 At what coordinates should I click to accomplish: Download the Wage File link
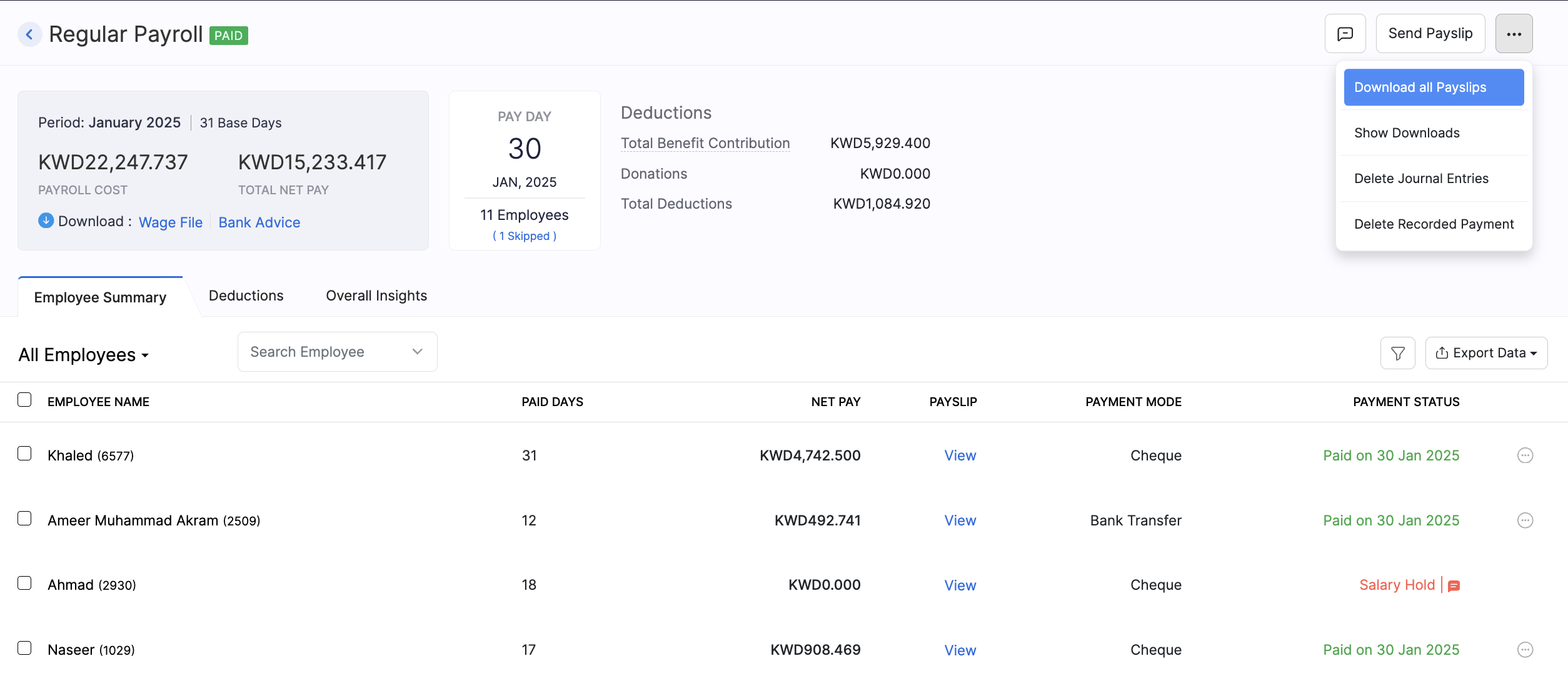pos(171,222)
